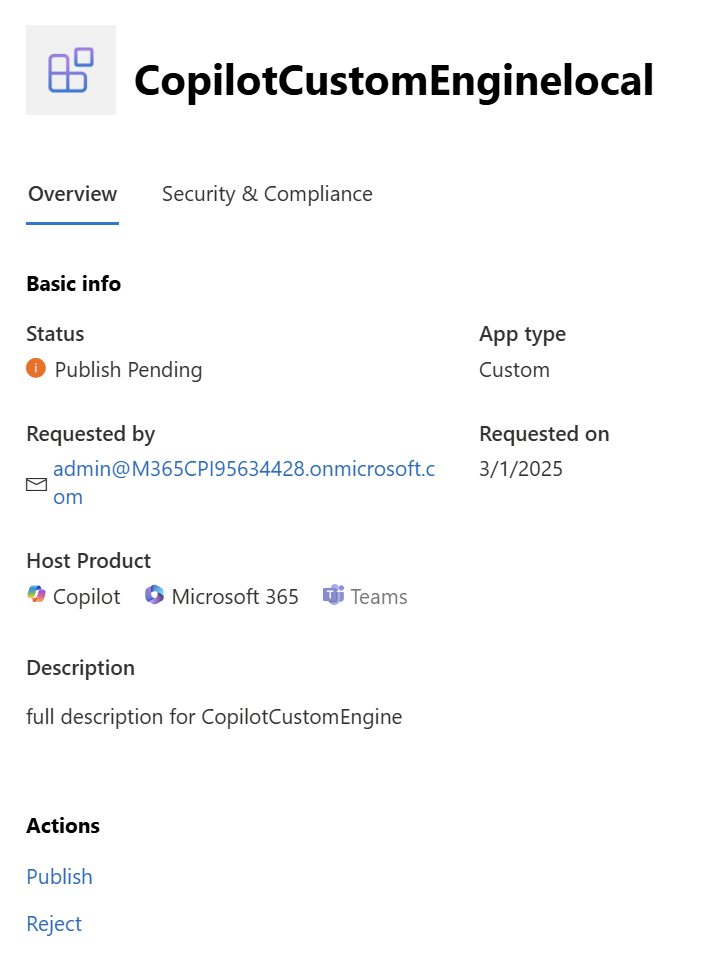Click the Requested on label
Viewport: 711px width, 960px height.
pos(544,434)
